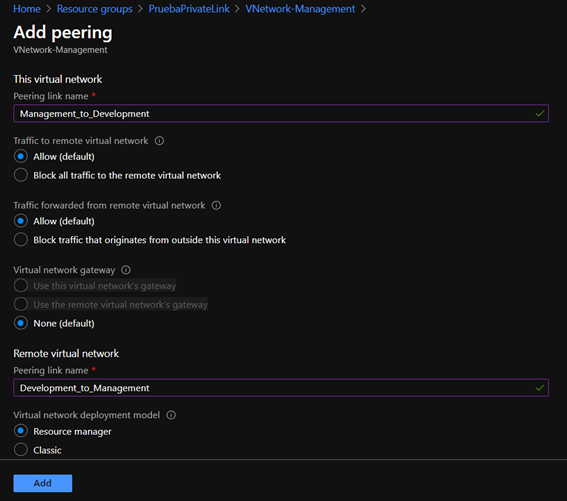The height and width of the screenshot is (501, 567).
Task: Open info tooltip for Traffic to remote virtual network
Action: tap(159, 141)
